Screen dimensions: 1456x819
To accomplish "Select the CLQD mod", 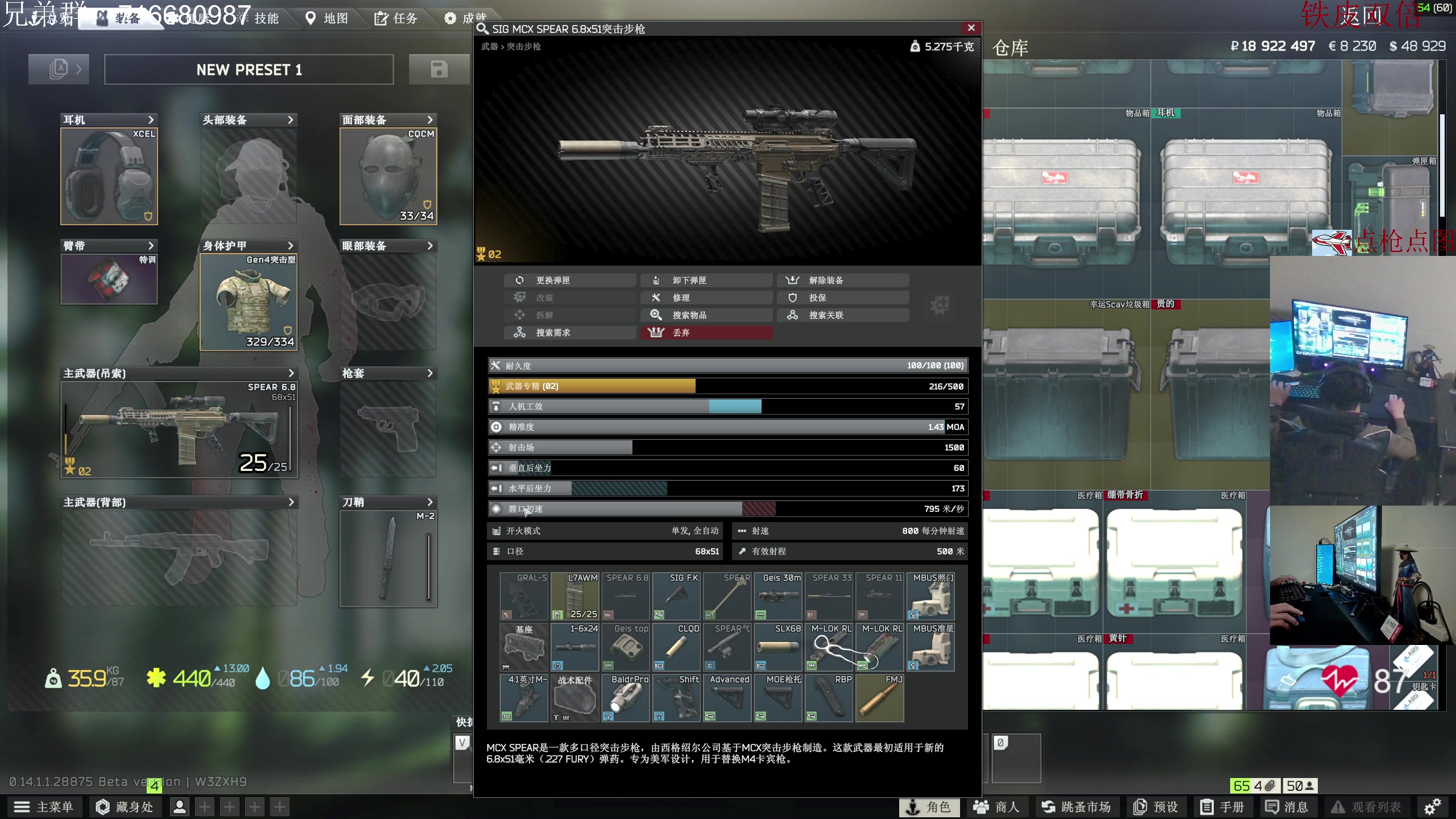I will [x=676, y=647].
